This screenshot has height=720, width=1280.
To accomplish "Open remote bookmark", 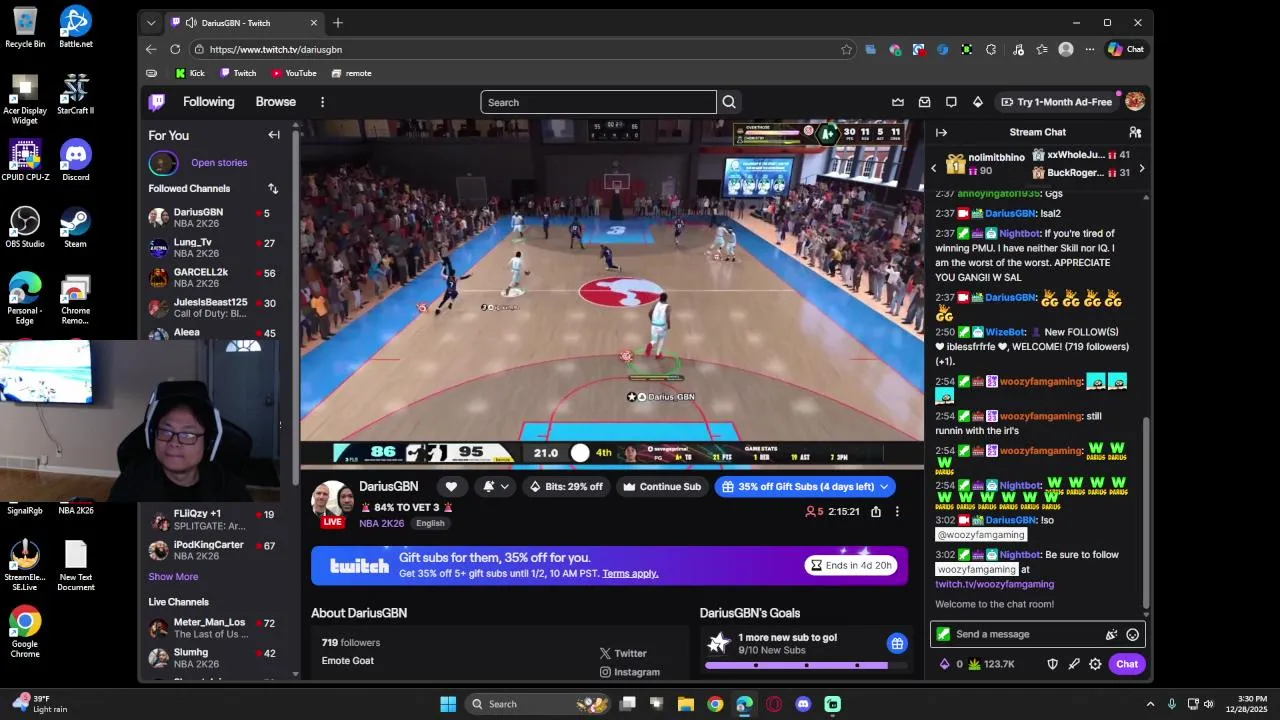I will click(351, 73).
